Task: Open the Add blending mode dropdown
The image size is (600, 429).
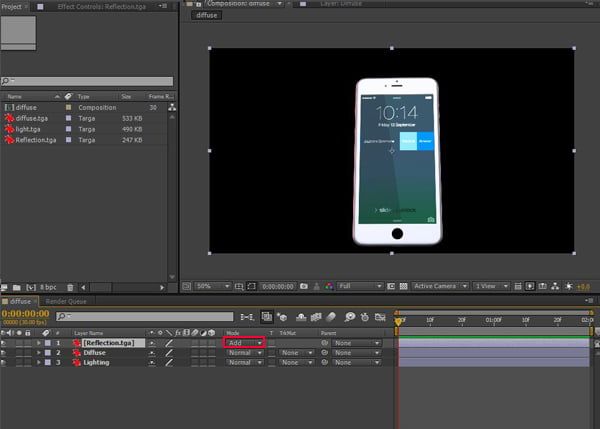Action: tap(244, 343)
